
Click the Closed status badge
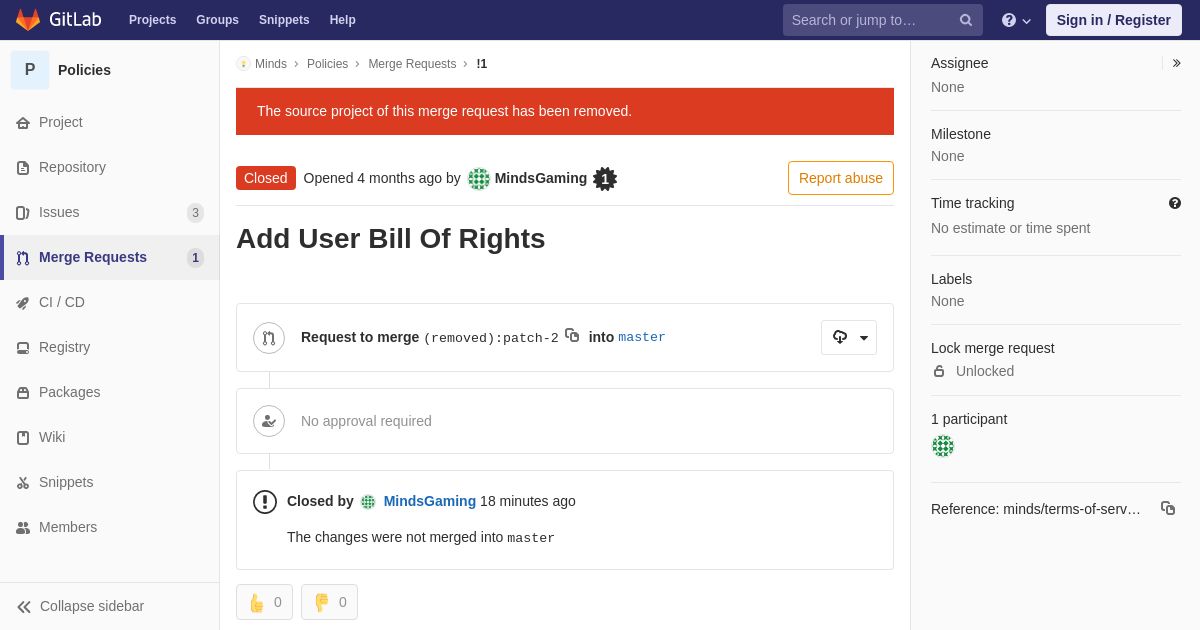pos(266,178)
